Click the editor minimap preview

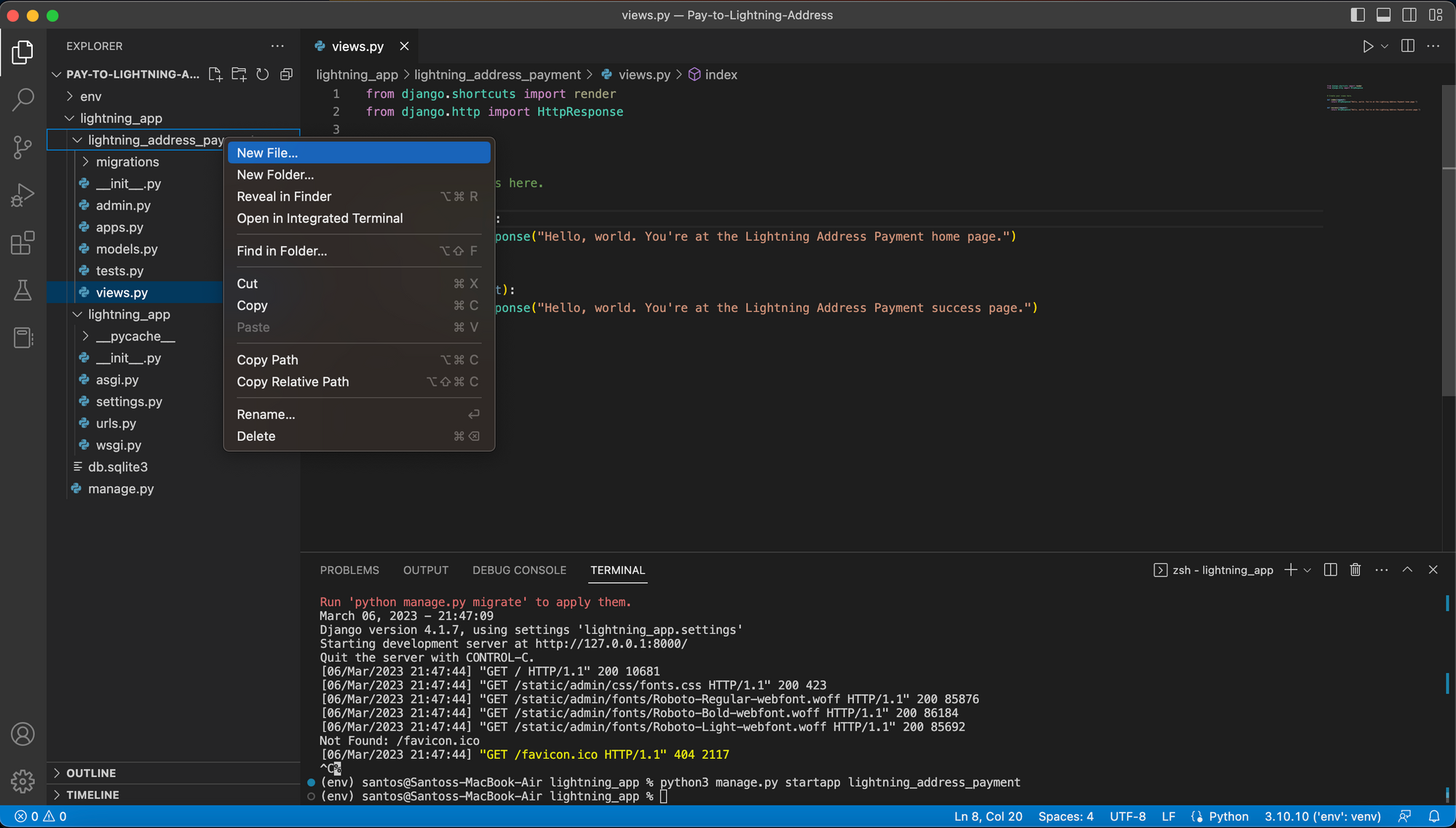[1373, 98]
